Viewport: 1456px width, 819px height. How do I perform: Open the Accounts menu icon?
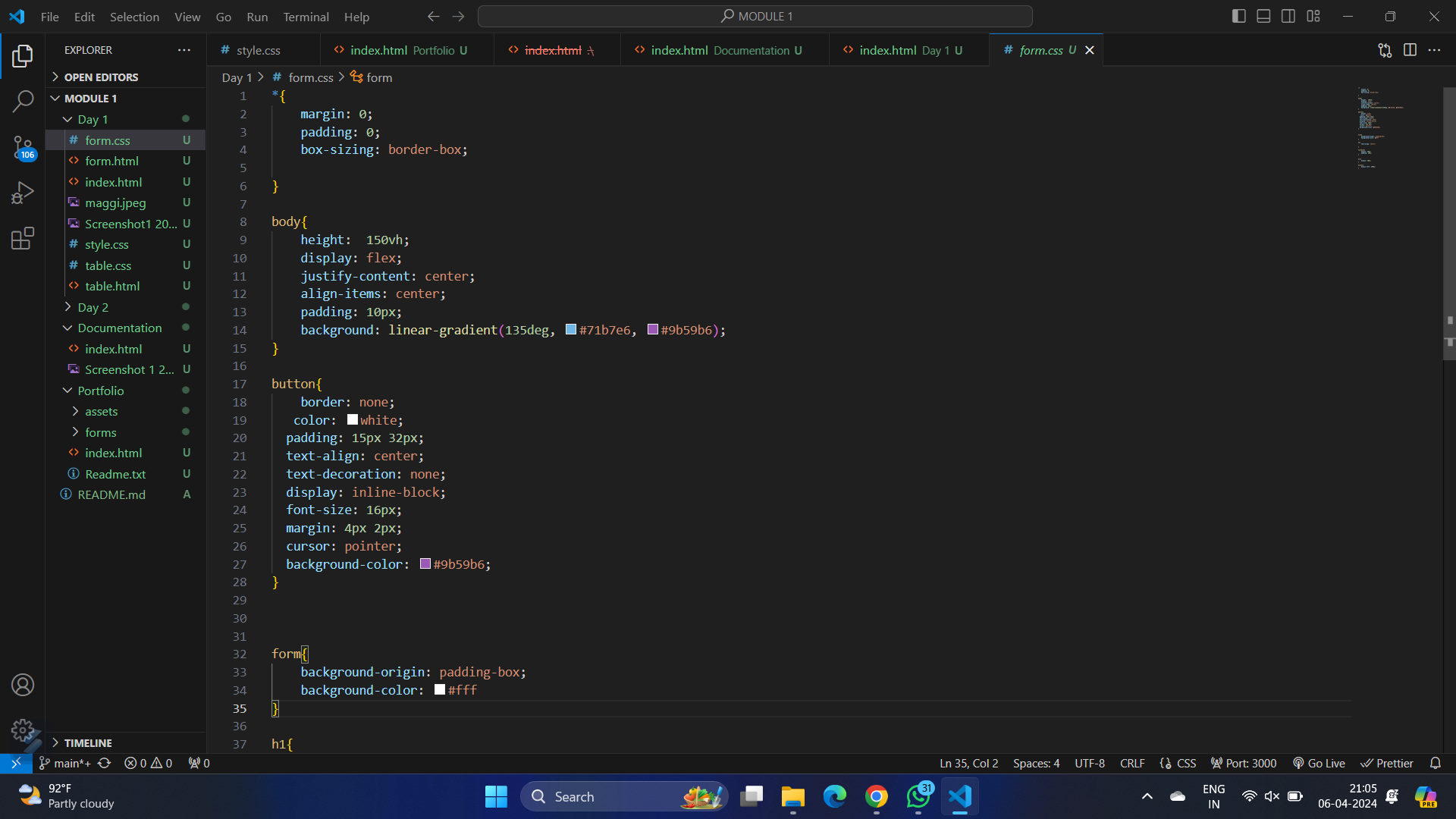pyautogui.click(x=23, y=685)
